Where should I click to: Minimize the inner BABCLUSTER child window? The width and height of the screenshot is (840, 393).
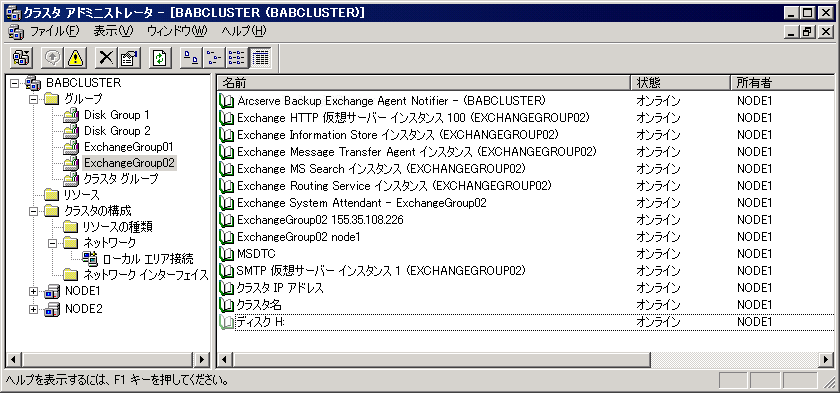[x=792, y=32]
